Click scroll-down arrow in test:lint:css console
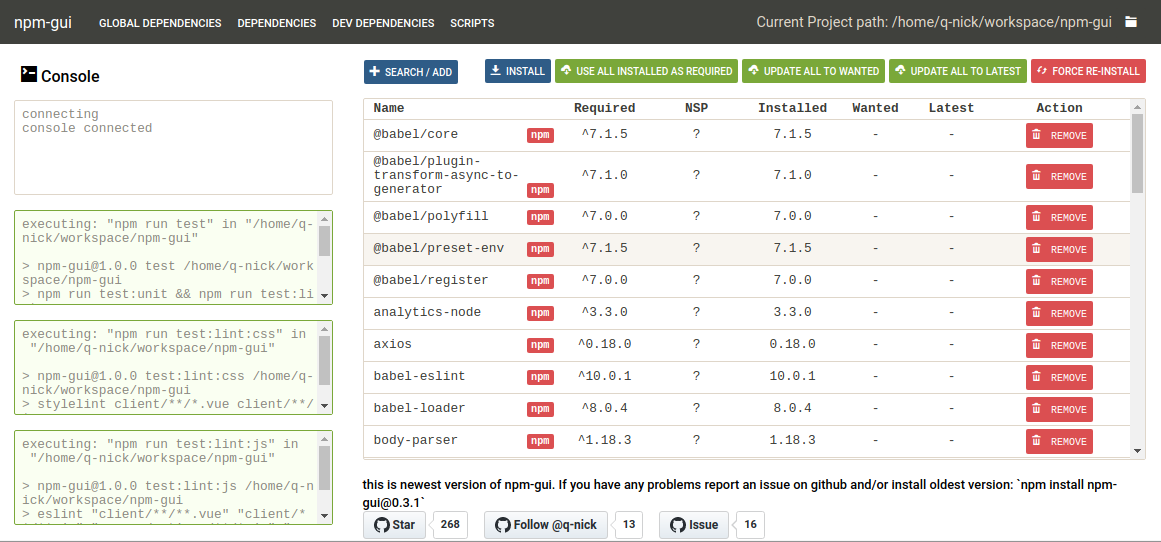Image resolution: width=1161 pixels, height=542 pixels. 324,406
